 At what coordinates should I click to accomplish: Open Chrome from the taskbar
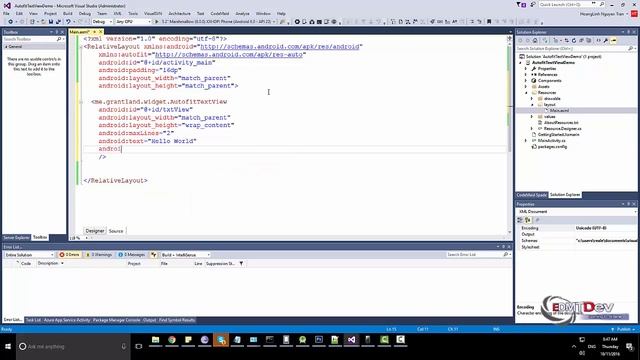pyautogui.click(x=172, y=340)
